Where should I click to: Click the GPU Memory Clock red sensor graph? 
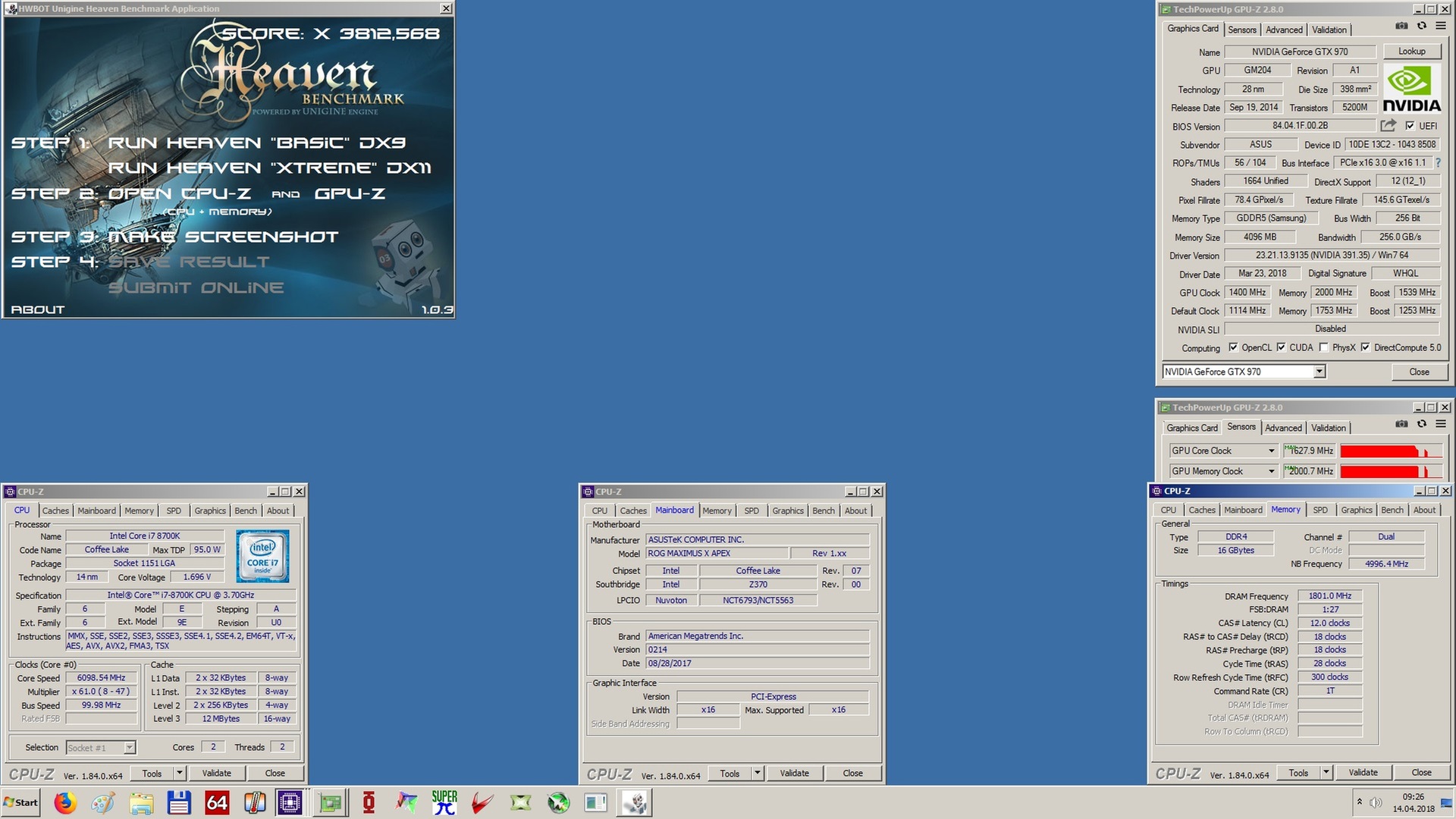(x=1392, y=471)
